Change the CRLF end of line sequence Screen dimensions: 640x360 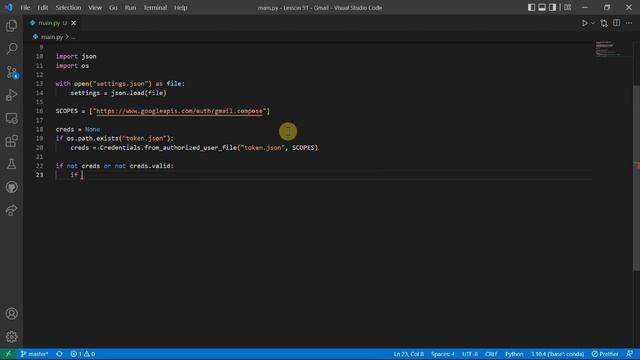click(x=491, y=354)
